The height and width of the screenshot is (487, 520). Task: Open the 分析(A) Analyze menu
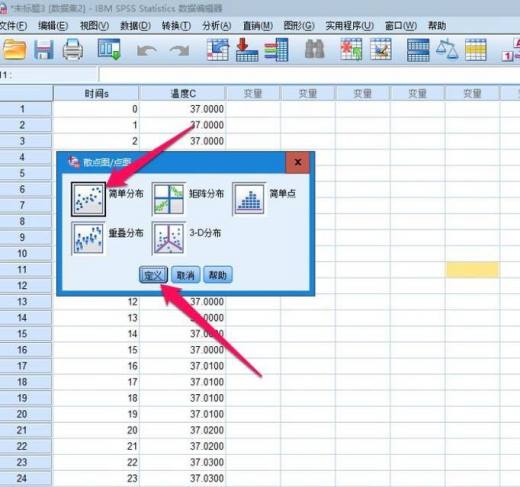[x=217, y=26]
